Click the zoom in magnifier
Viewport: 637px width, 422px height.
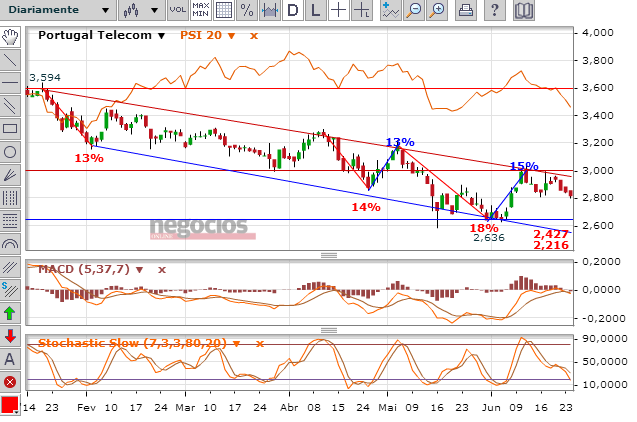click(438, 10)
